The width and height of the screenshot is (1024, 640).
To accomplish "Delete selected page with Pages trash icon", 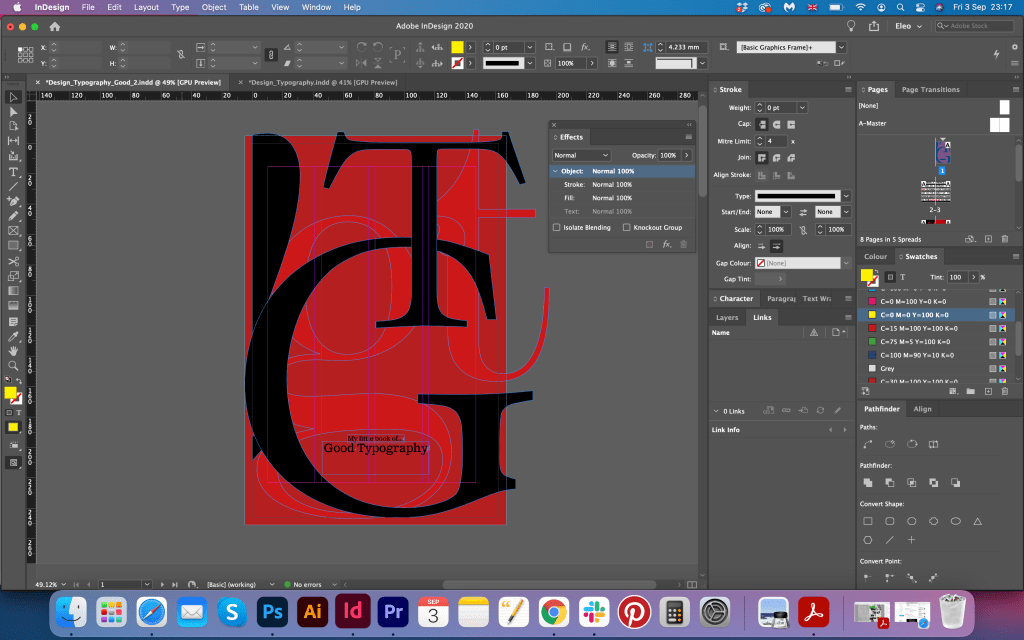I will click(1004, 239).
